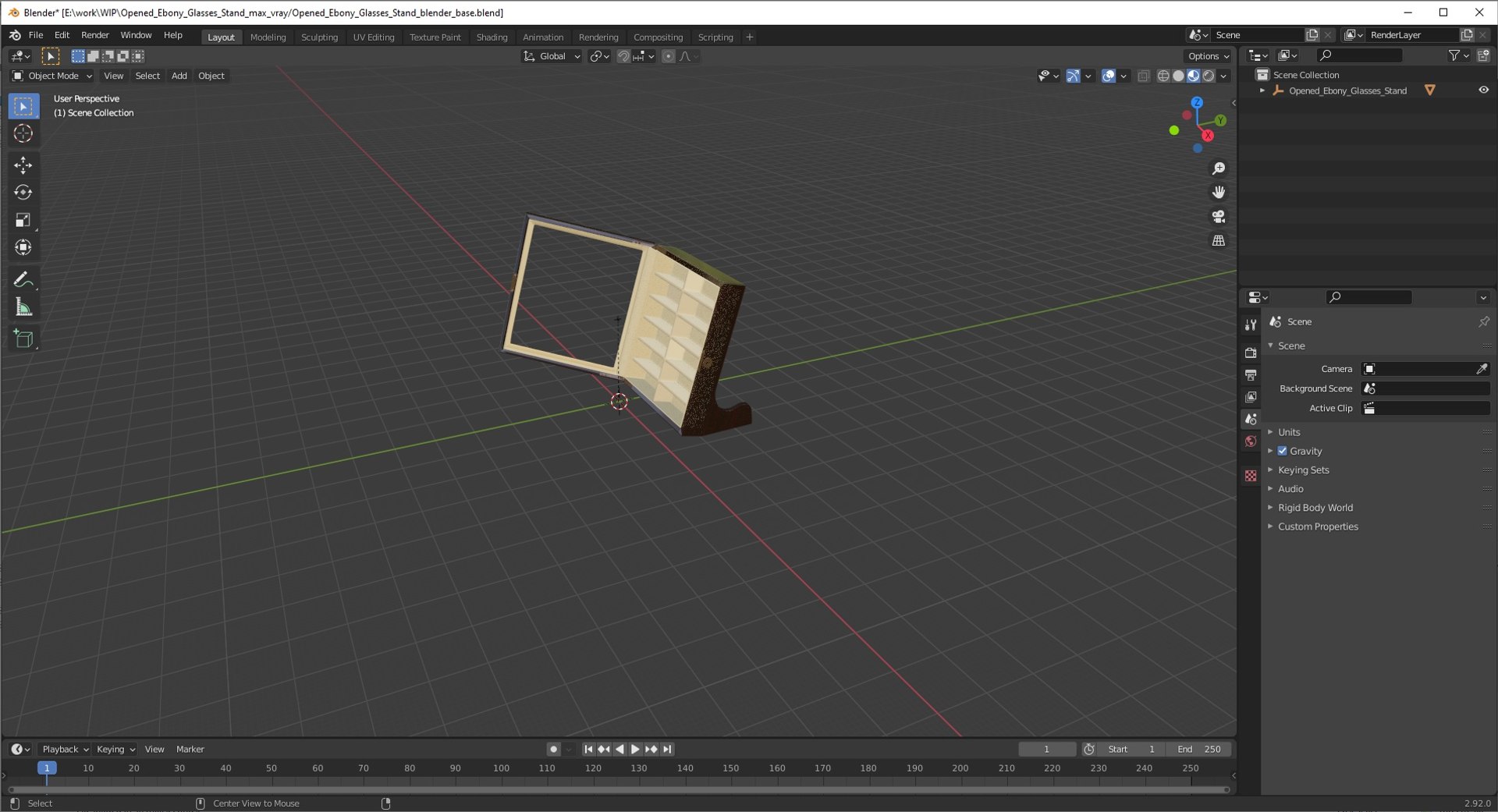
Task: Switch to the Shading workspace tab
Action: (492, 37)
